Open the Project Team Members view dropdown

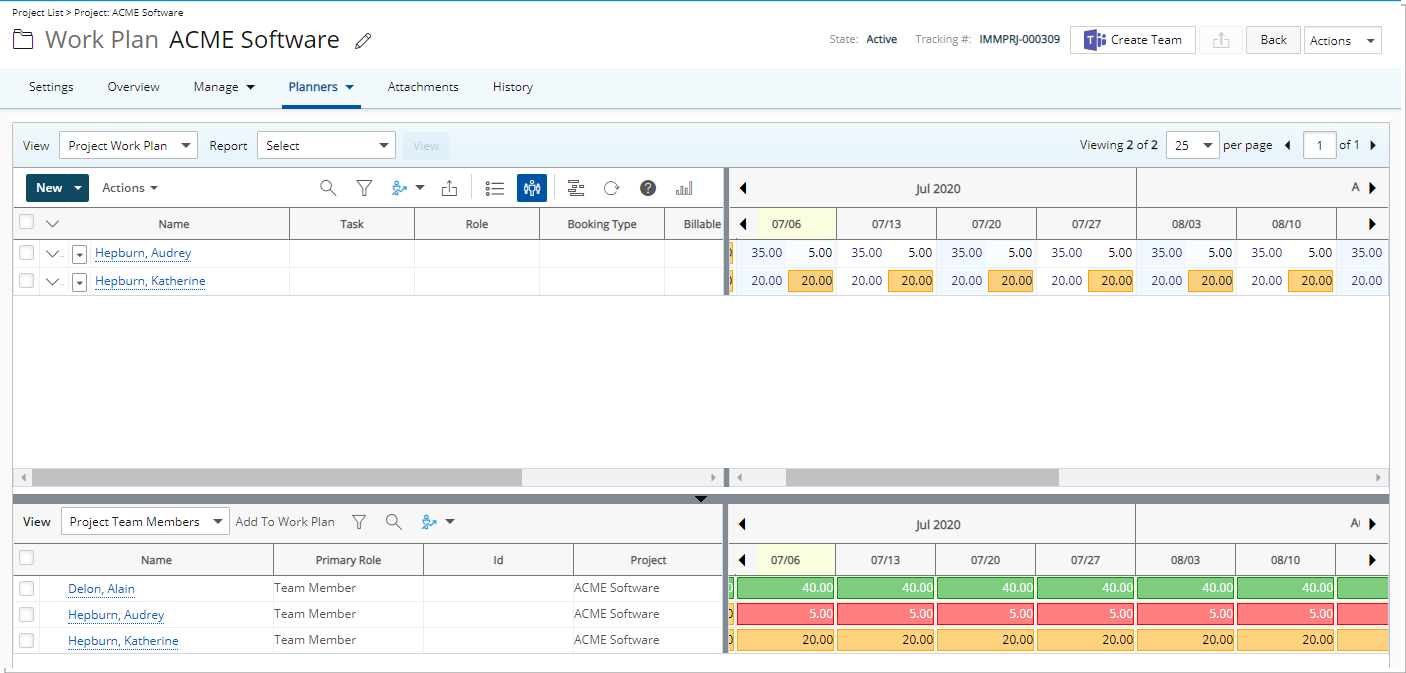pyautogui.click(x=145, y=522)
